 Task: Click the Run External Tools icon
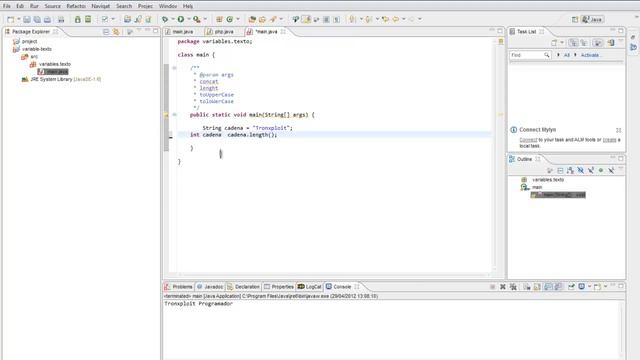point(197,19)
